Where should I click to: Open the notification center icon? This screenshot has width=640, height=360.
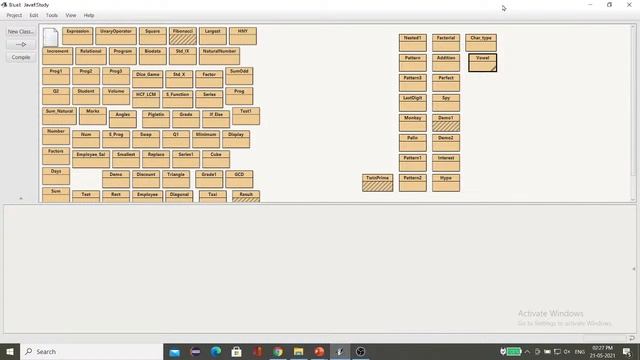tap(627, 351)
